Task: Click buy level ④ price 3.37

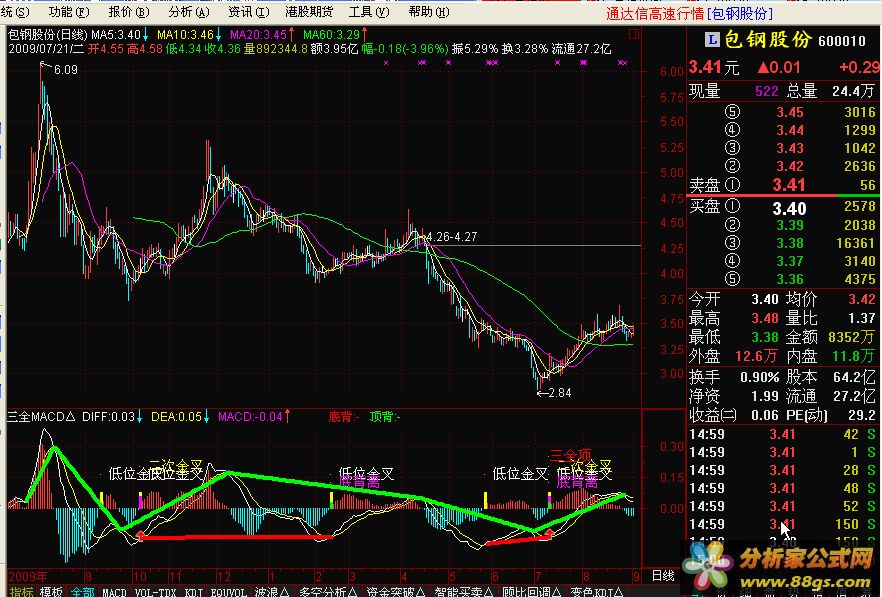Action: (x=790, y=261)
